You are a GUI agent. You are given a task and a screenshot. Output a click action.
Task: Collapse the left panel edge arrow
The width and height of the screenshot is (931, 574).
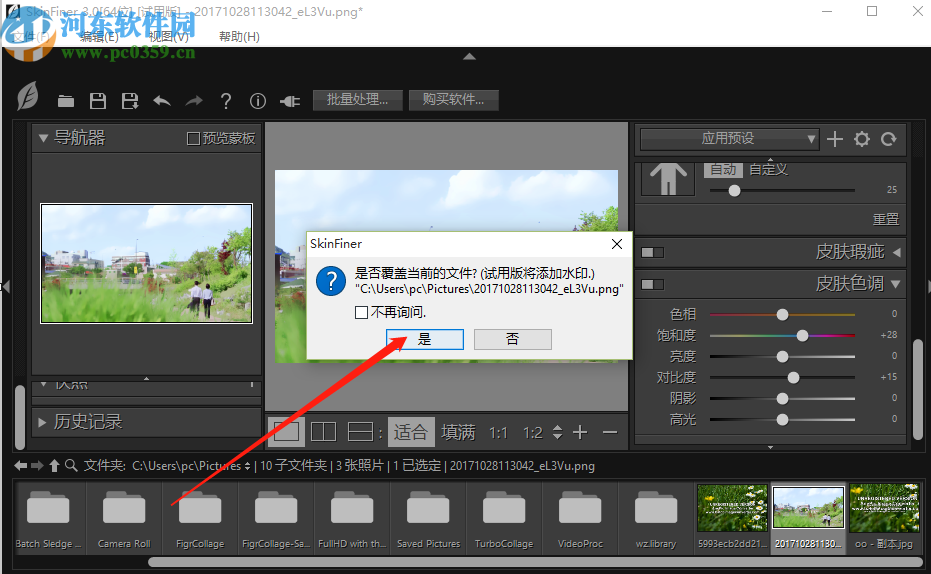(x=5, y=287)
